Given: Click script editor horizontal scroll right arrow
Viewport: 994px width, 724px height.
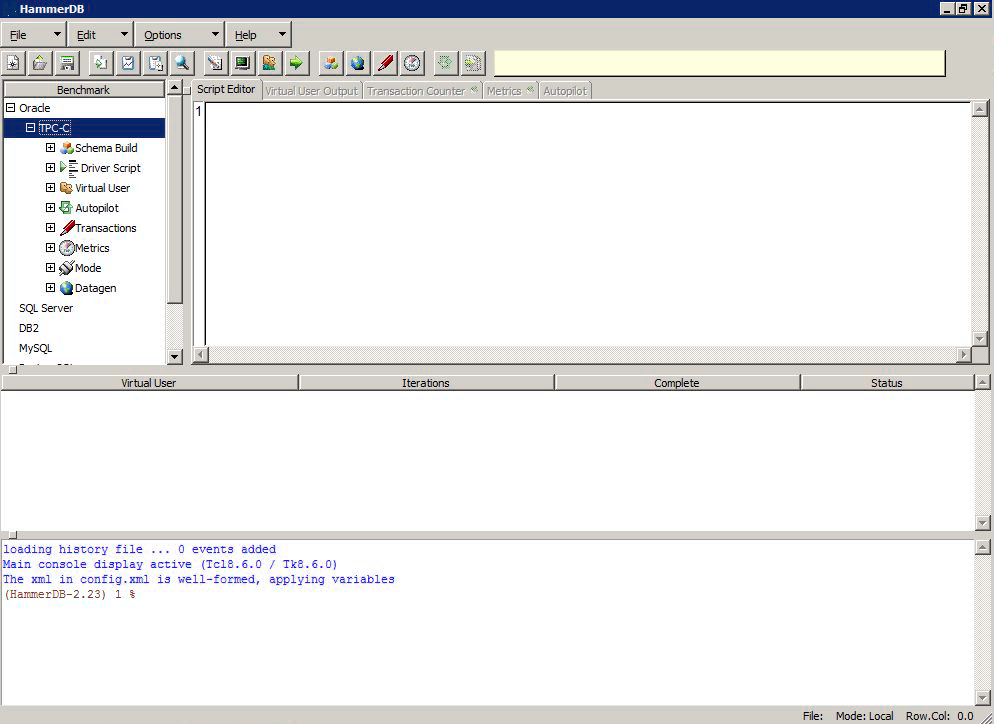Looking at the screenshot, I should pyautogui.click(x=964, y=354).
